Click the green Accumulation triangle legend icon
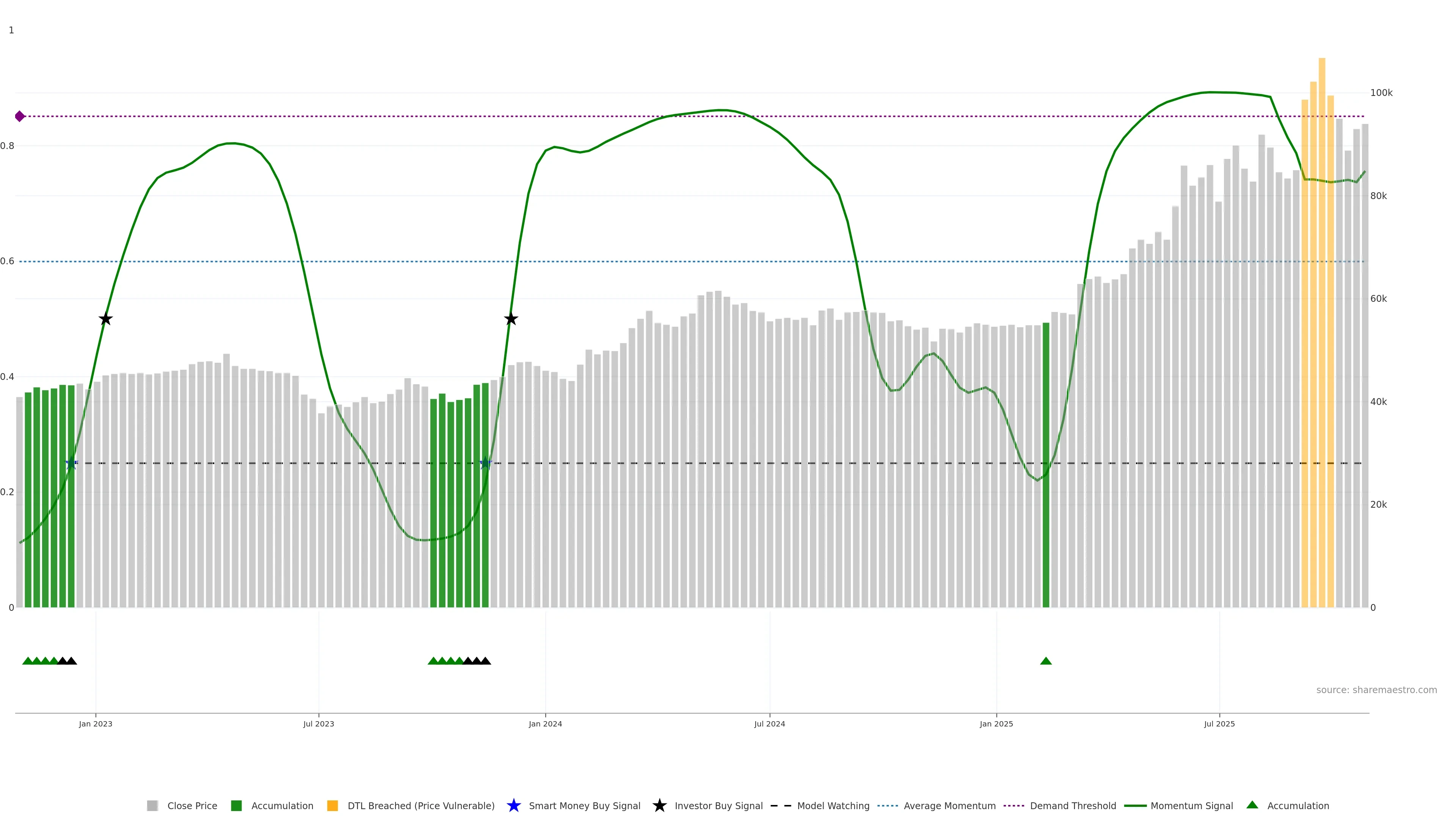 coord(1252,805)
